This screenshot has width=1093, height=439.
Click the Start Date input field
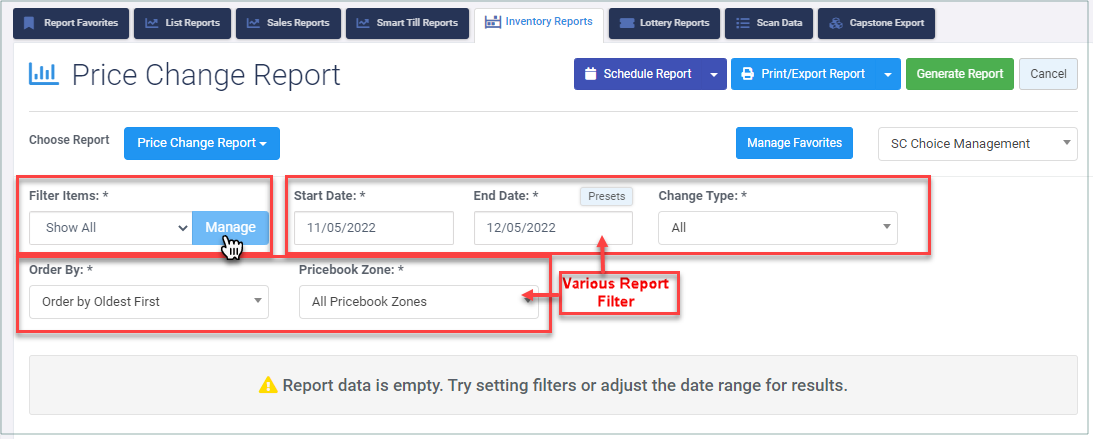click(374, 228)
